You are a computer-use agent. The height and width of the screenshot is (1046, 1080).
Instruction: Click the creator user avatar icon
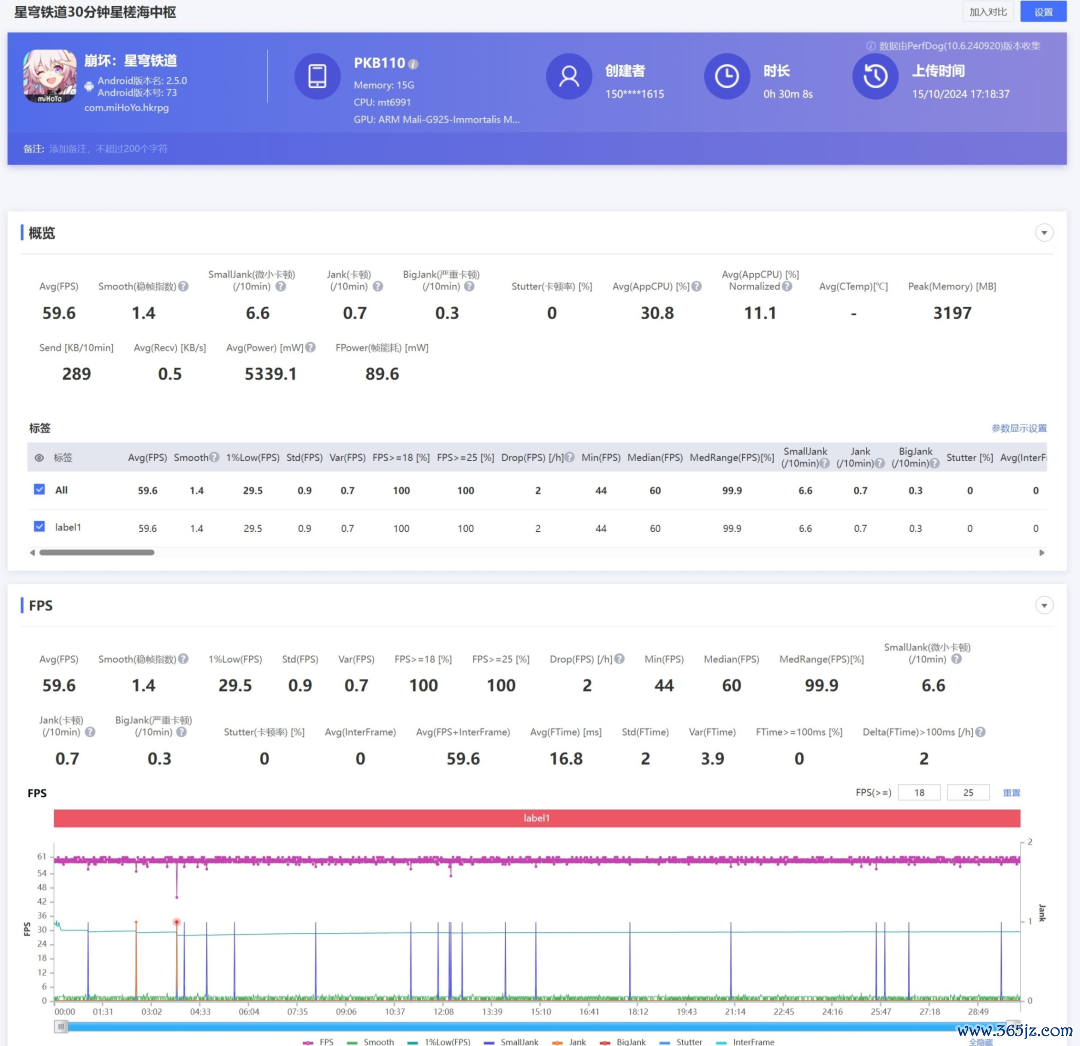[x=569, y=76]
